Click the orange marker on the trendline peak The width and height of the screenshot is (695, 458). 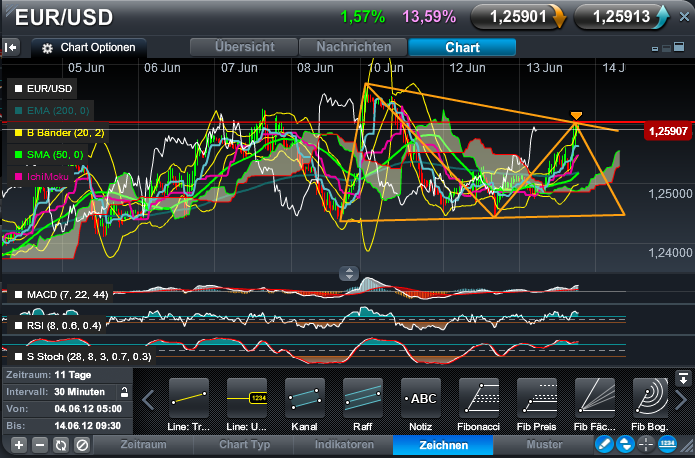(576, 116)
